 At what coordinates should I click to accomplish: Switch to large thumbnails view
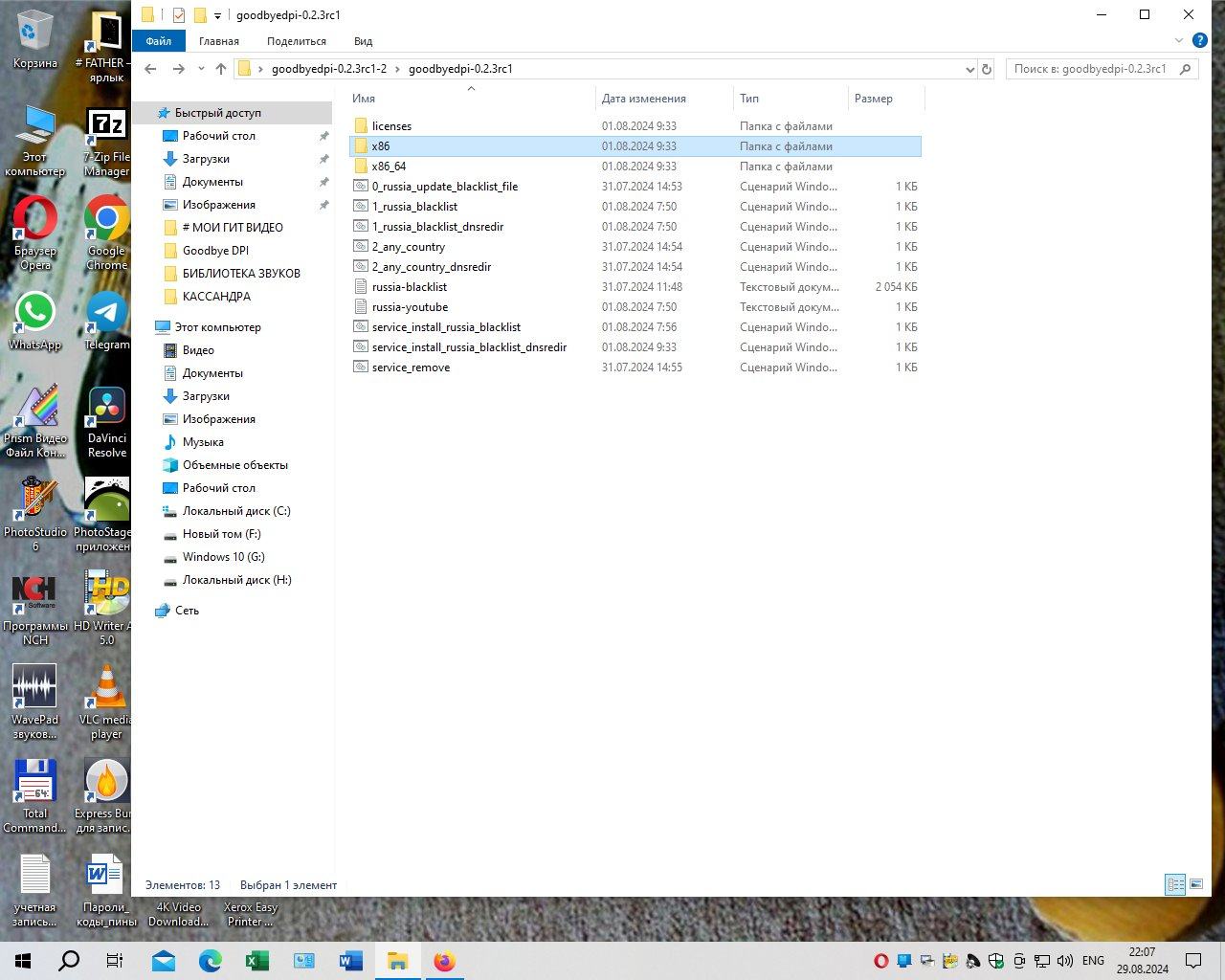pyautogui.click(x=1194, y=885)
